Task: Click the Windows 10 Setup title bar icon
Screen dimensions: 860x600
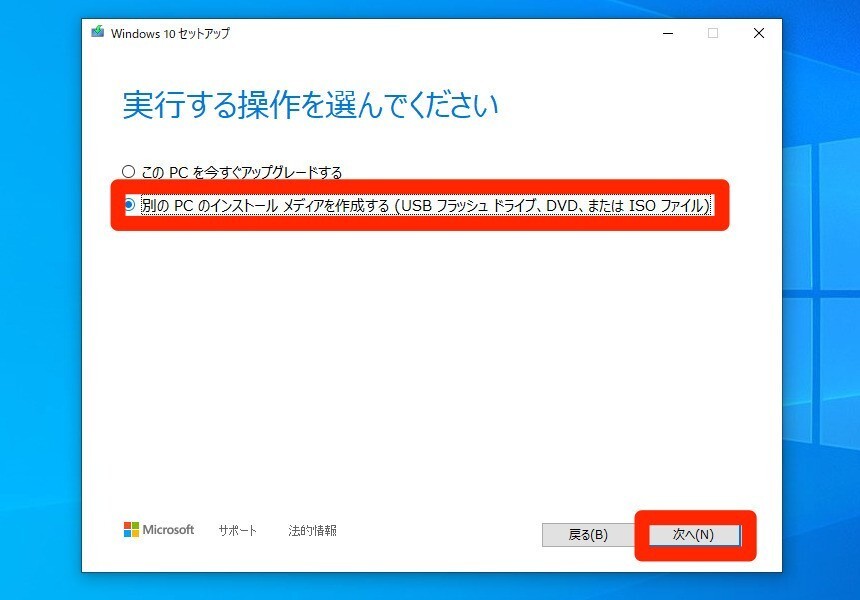Action: [x=98, y=32]
